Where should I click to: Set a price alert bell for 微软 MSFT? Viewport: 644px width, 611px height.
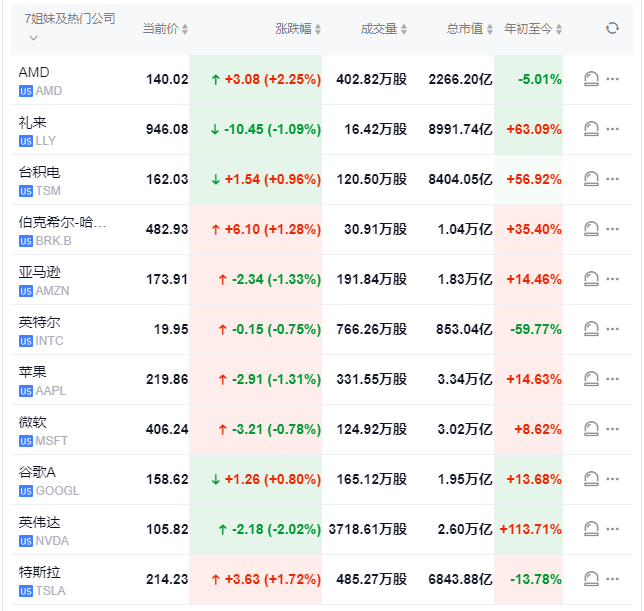pyautogui.click(x=591, y=429)
